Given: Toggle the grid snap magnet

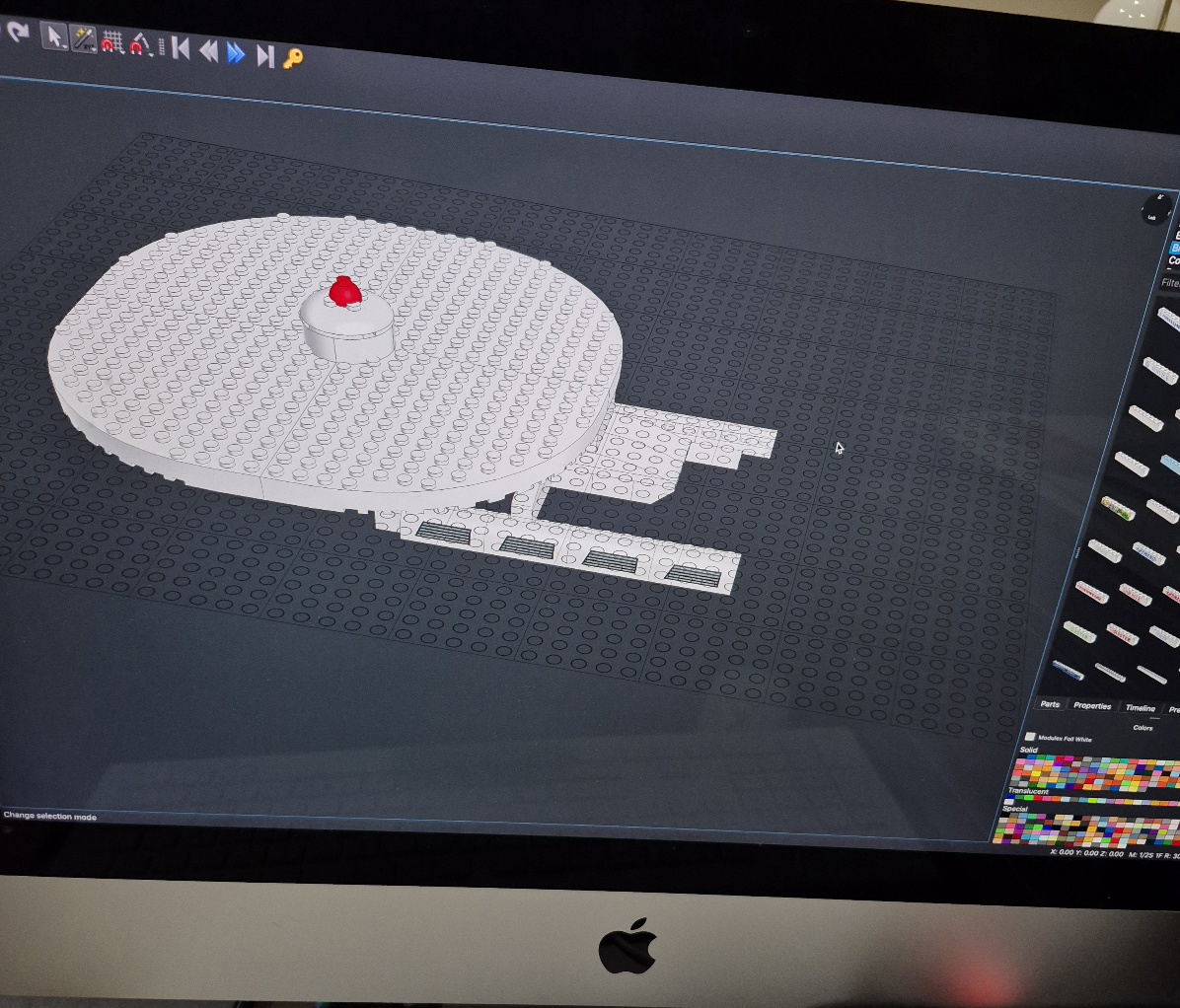Looking at the screenshot, I should tap(112, 42).
